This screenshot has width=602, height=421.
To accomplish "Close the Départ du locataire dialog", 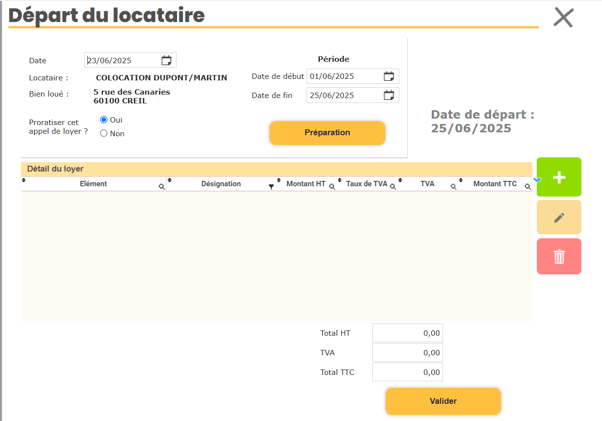I will click(x=563, y=18).
